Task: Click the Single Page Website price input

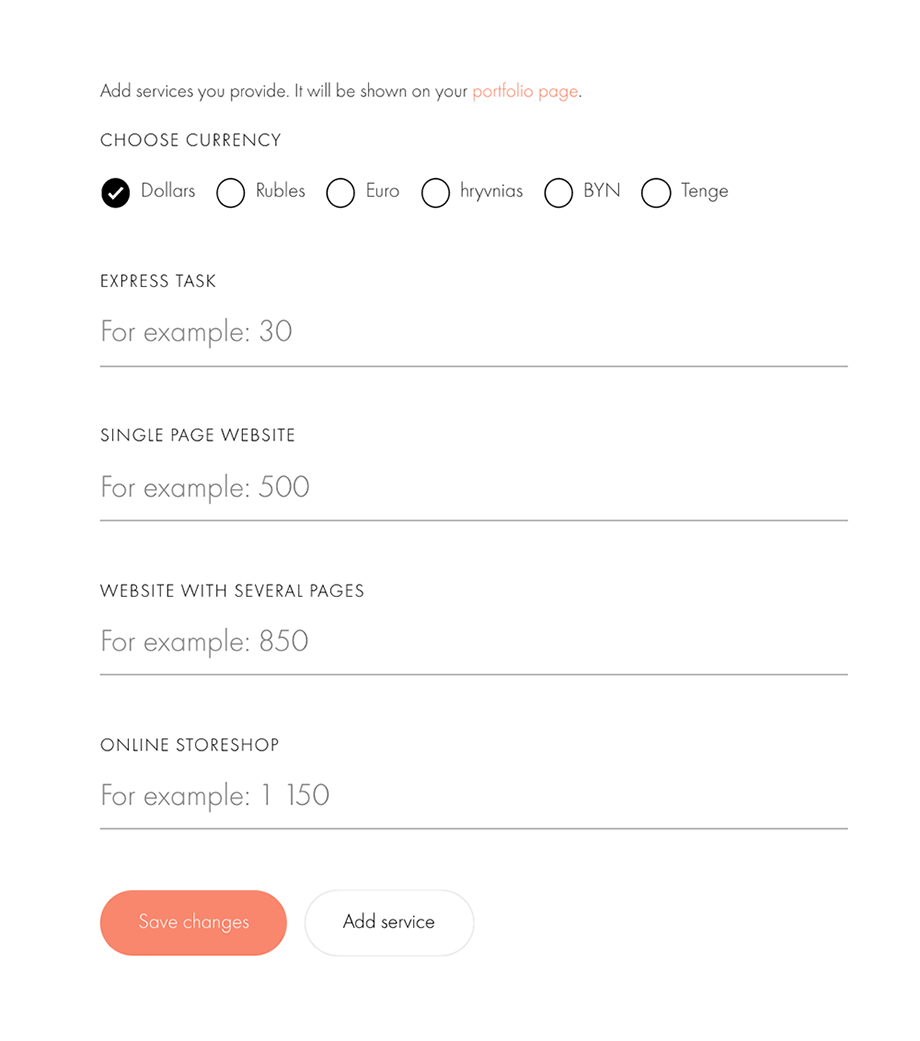Action: (x=473, y=487)
